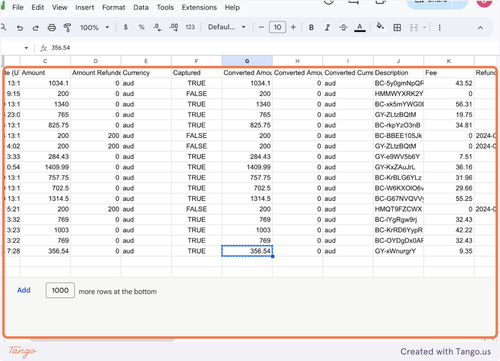This screenshot has height=361, width=500.
Task: Click the merge cells icon
Action: (x=414, y=28)
